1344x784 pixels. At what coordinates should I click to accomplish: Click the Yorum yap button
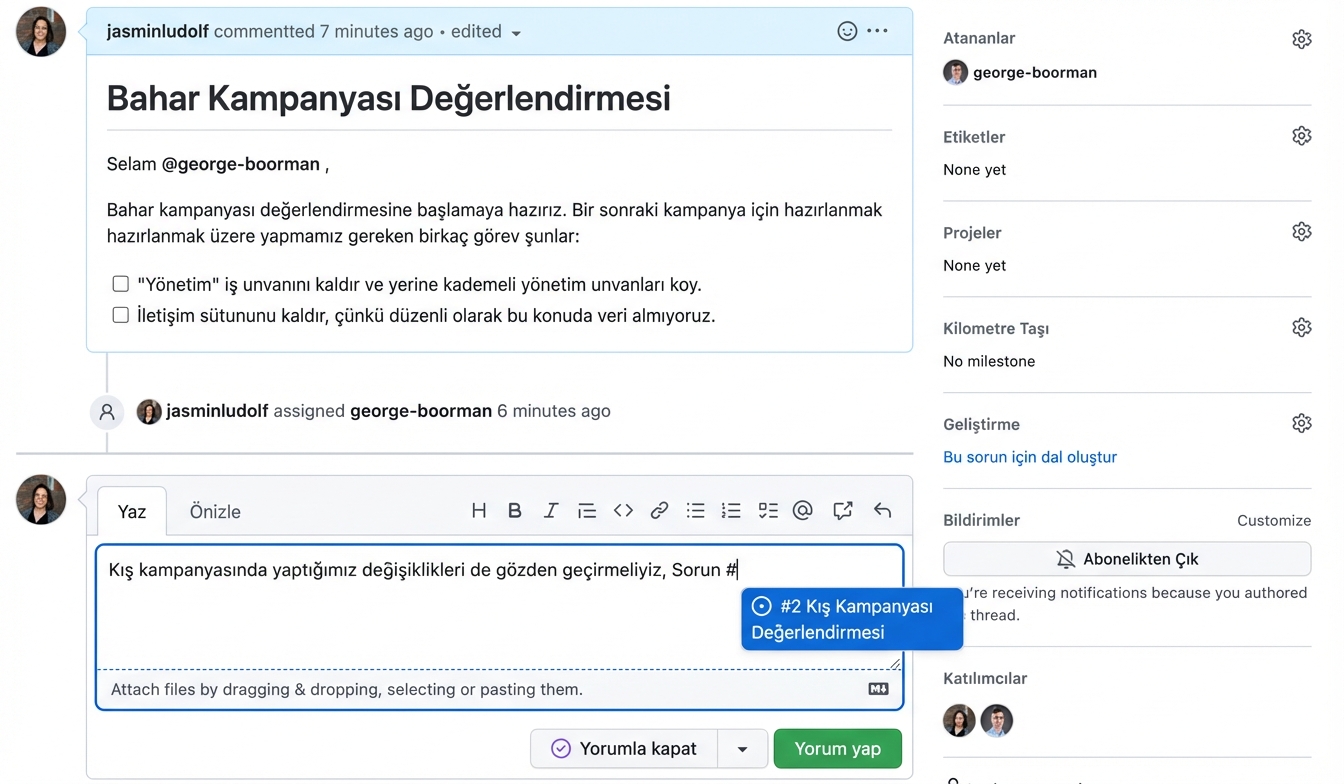pos(837,748)
